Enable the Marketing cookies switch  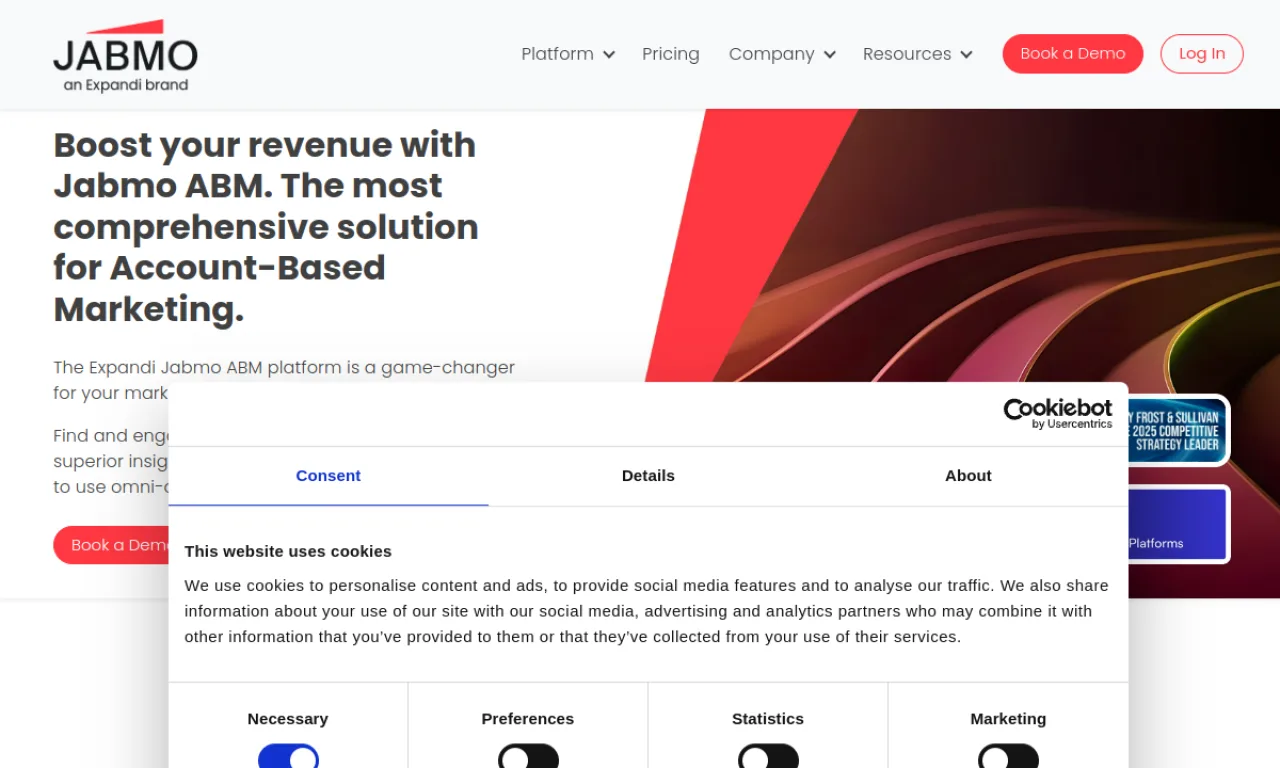pos(1008,757)
